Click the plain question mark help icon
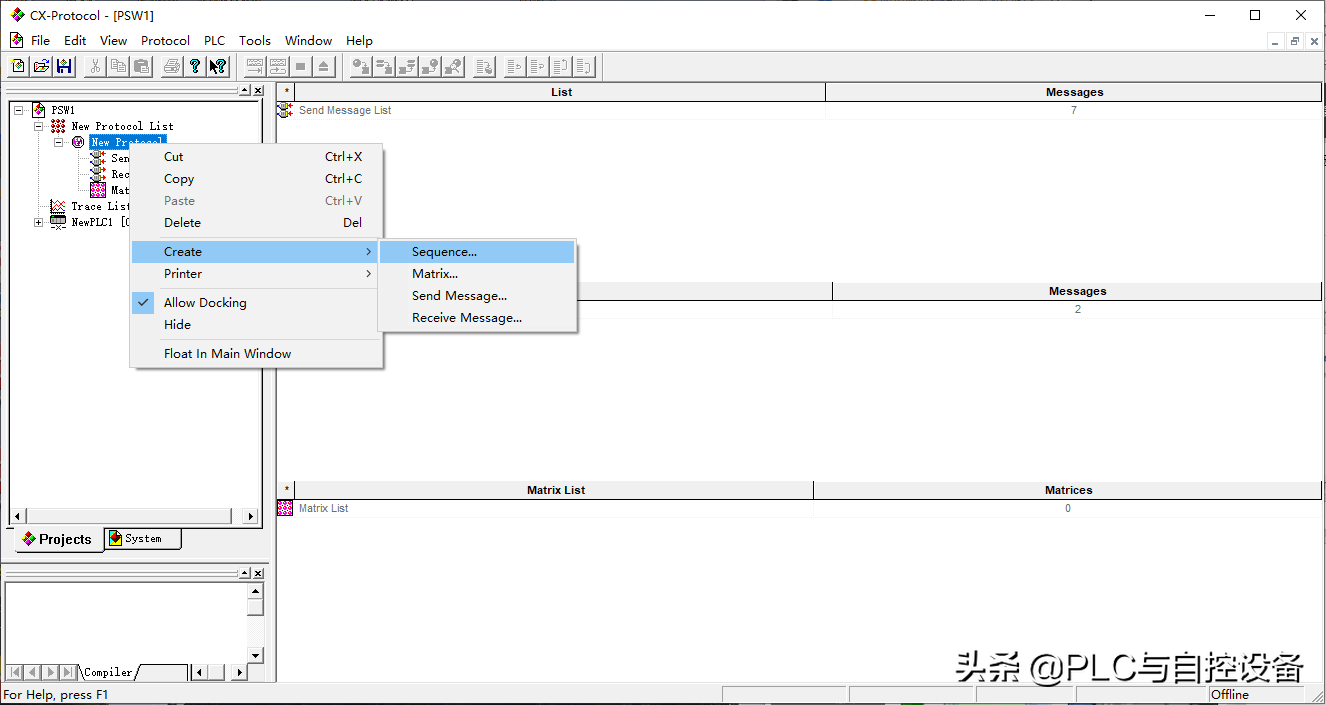The height and width of the screenshot is (705, 1326). coord(195,67)
